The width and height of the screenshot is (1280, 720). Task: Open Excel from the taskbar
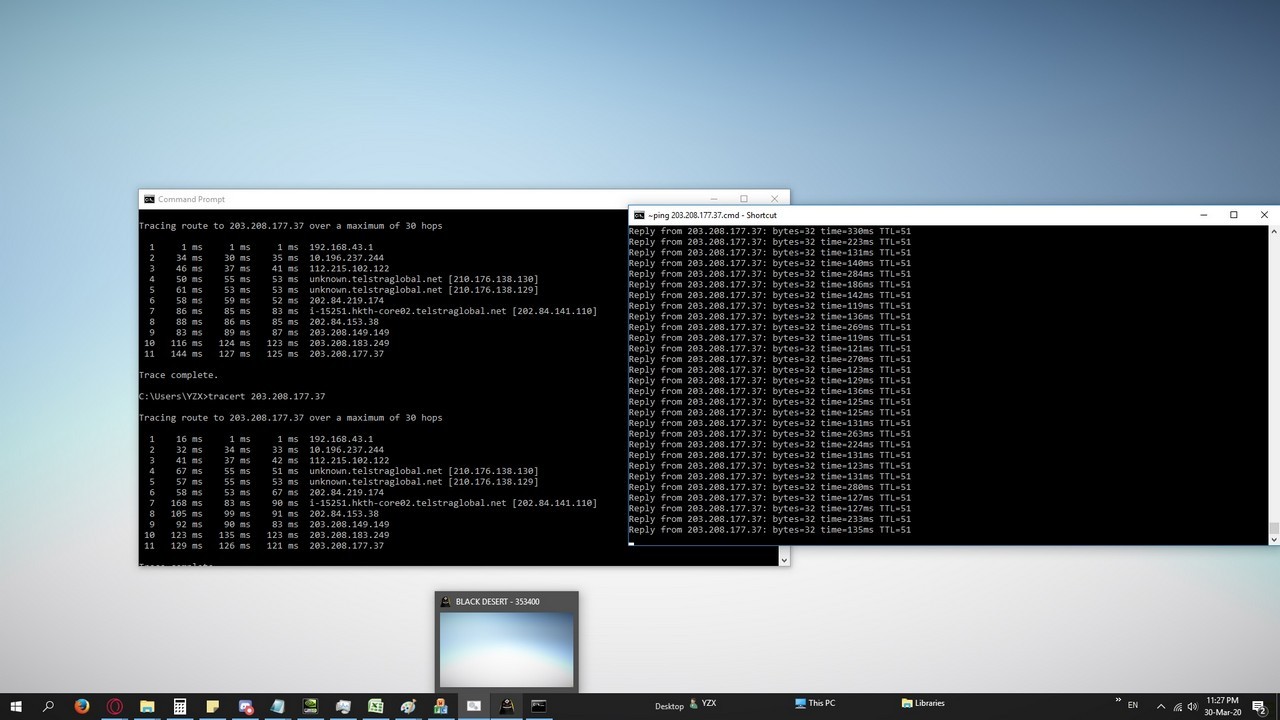pos(375,706)
